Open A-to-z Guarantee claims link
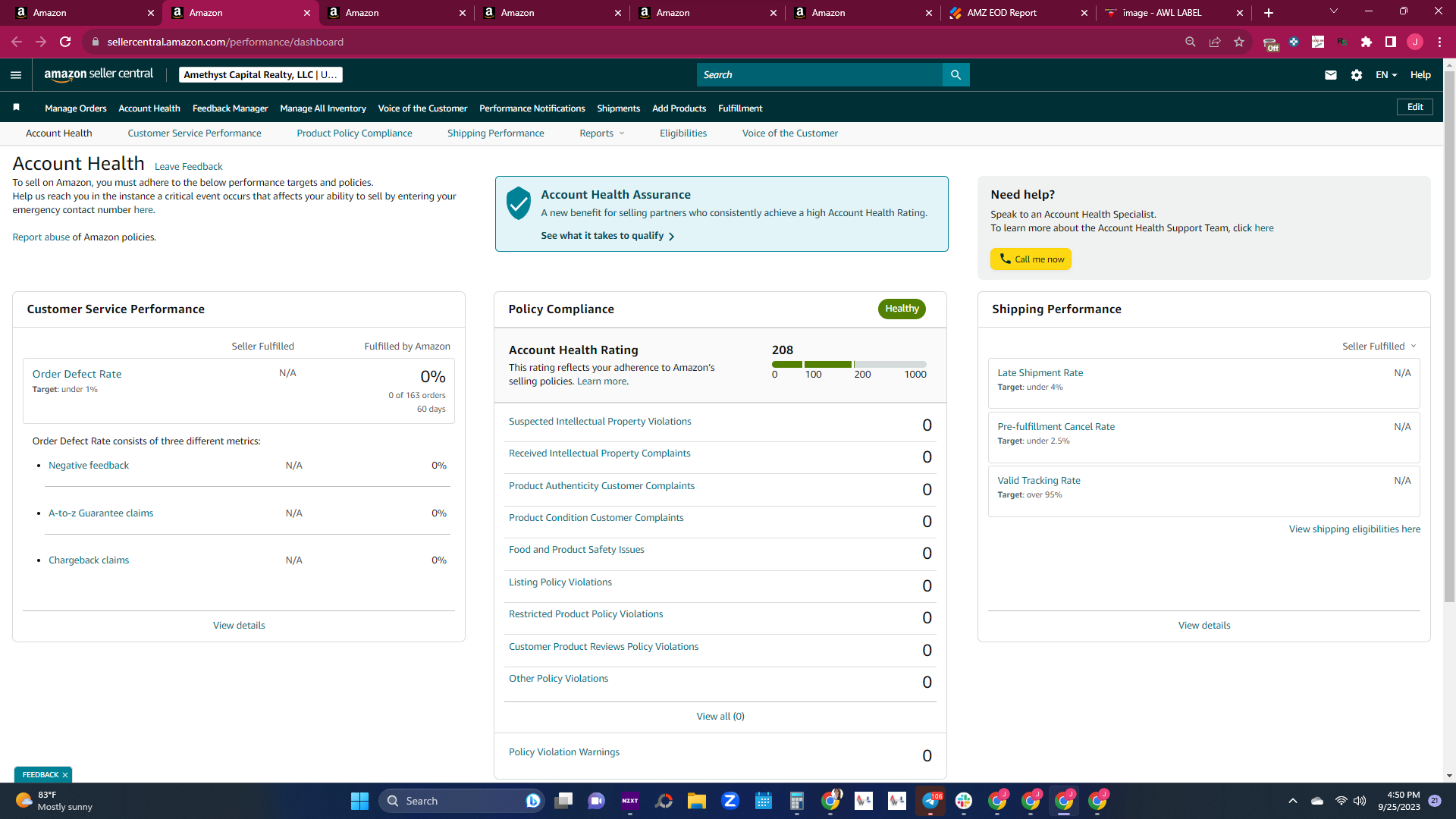 point(101,513)
